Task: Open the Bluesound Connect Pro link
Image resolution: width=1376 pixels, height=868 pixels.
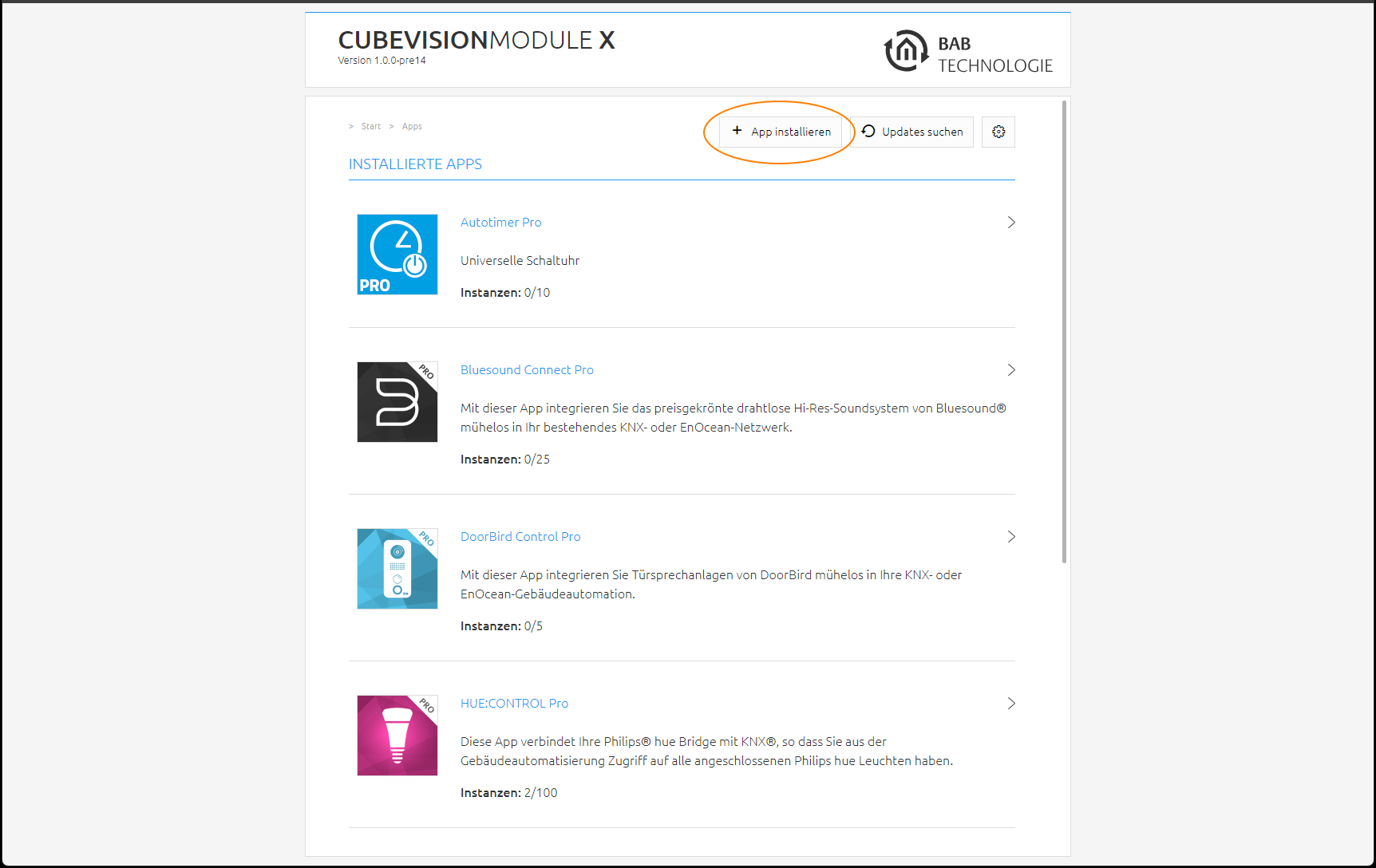Action: point(527,370)
